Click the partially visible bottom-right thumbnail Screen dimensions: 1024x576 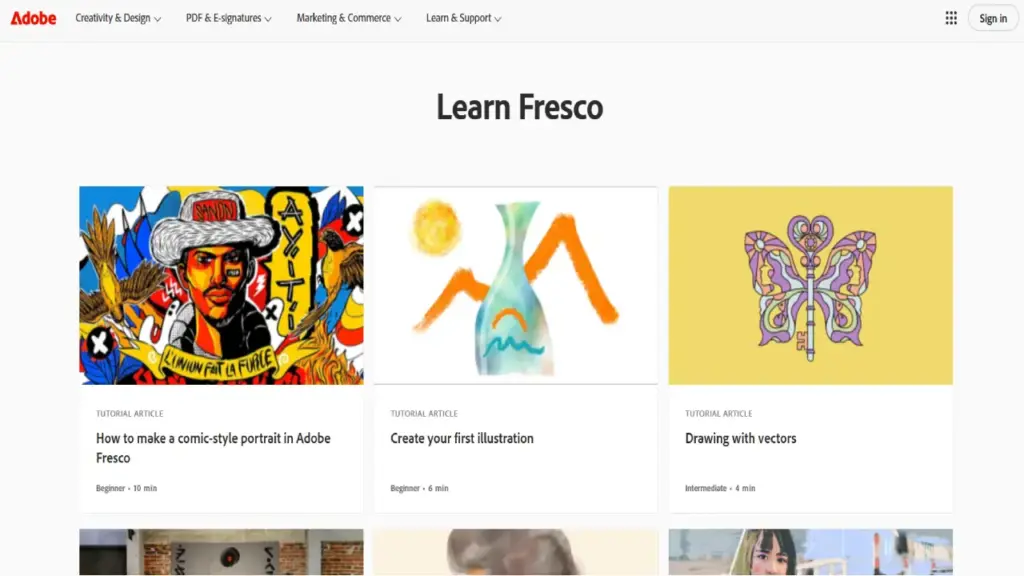click(810, 555)
